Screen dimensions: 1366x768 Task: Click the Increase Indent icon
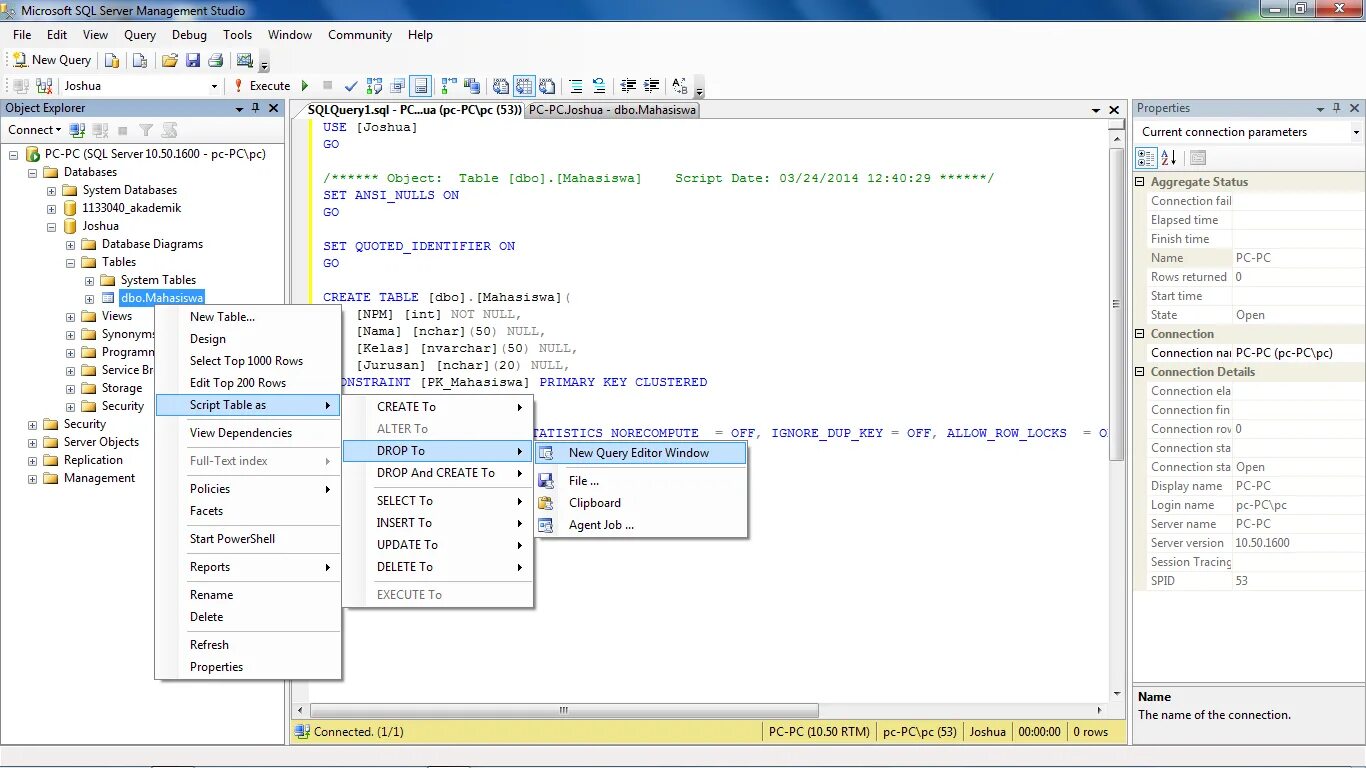click(652, 86)
